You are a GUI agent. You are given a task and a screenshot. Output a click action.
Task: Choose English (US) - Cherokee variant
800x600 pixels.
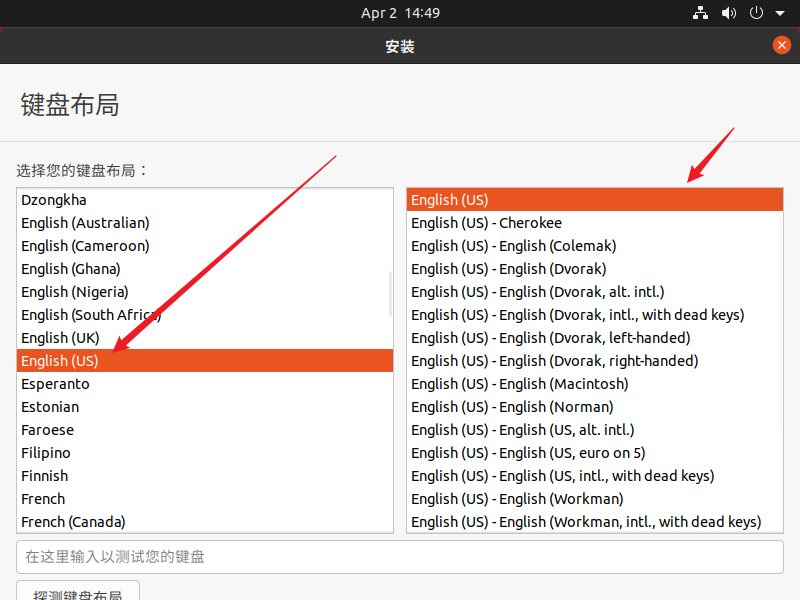pyautogui.click(x=595, y=223)
